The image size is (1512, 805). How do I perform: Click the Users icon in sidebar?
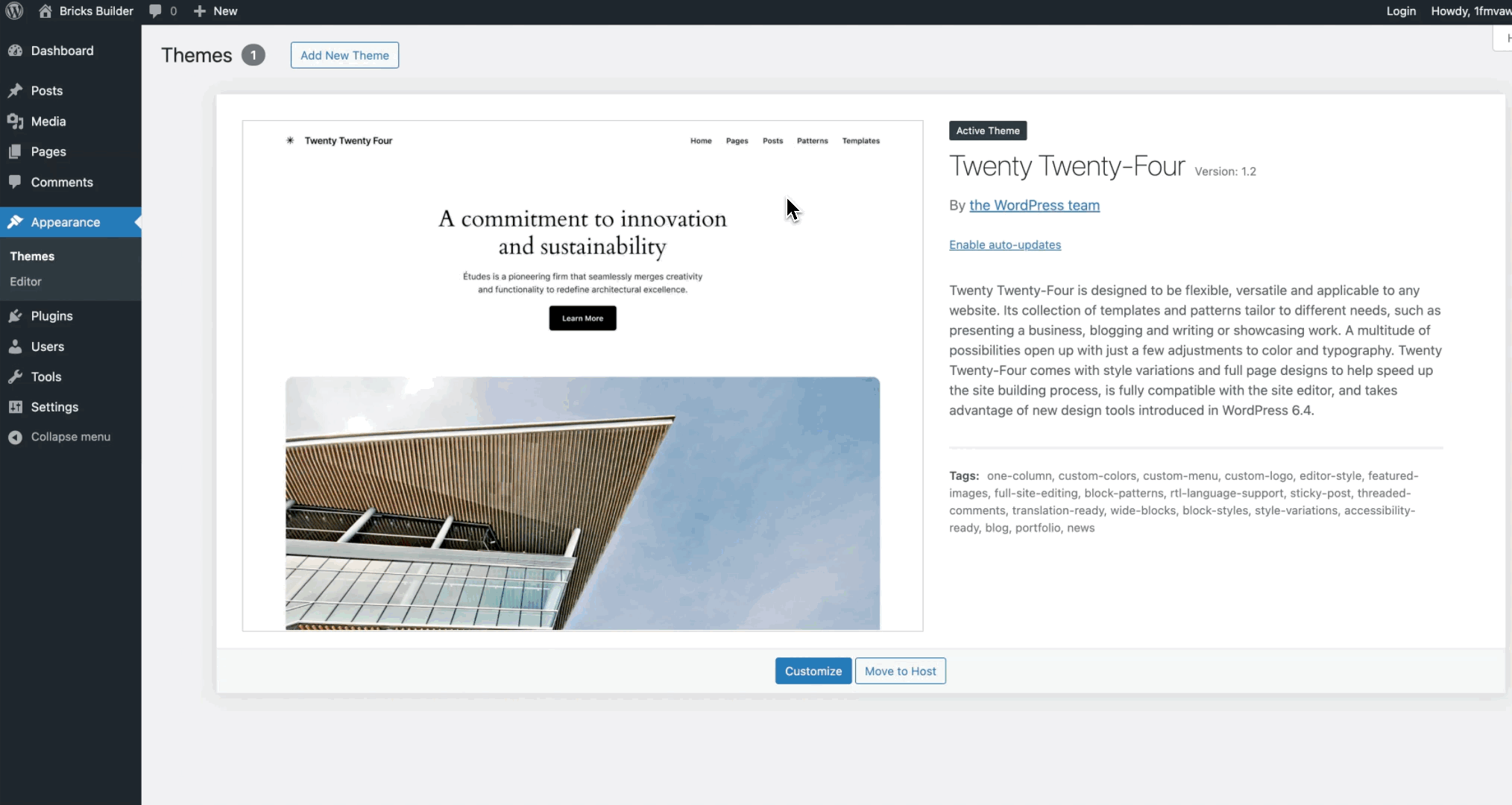tap(16, 346)
